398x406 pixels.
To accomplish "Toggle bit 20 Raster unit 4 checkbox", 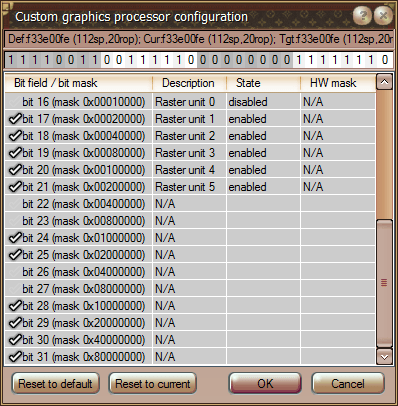I will (15, 170).
